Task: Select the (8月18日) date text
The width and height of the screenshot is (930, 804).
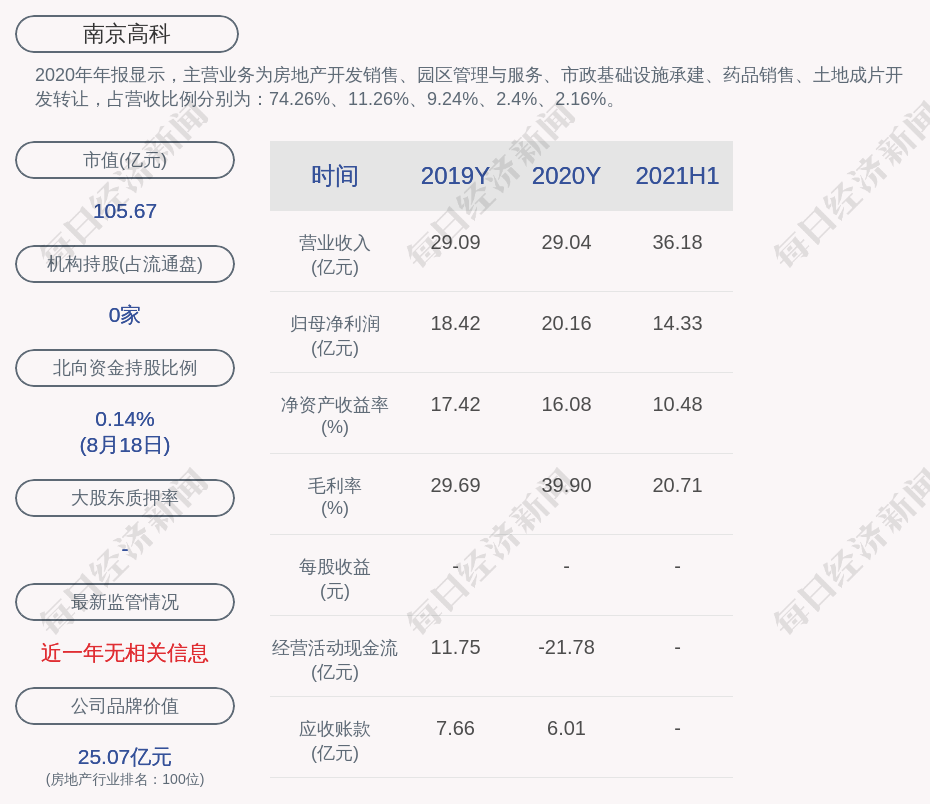Action: point(125,445)
